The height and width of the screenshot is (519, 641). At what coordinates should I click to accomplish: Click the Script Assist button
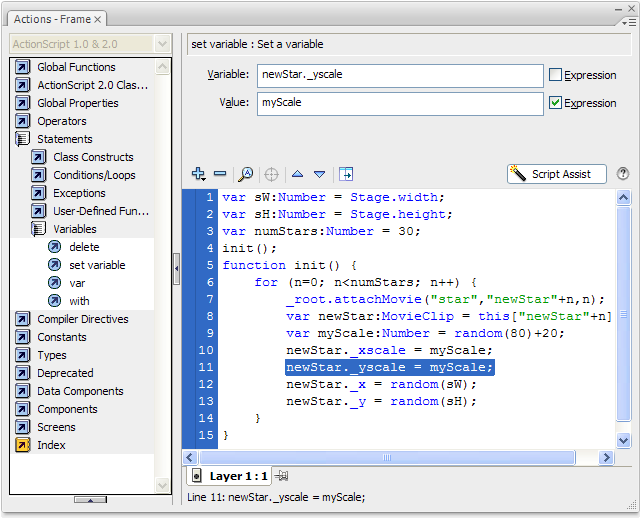tap(557, 174)
